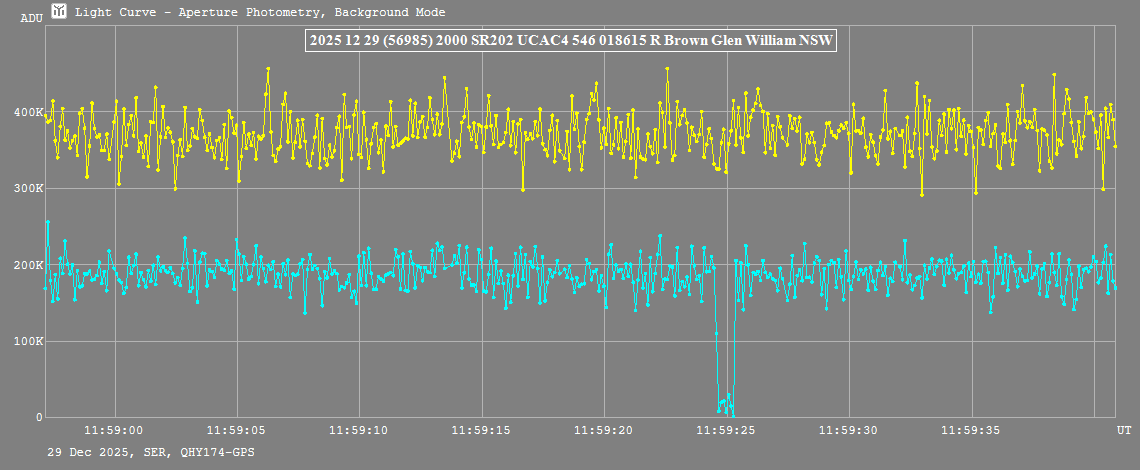Select the 300K tick label on Y axis
Viewport: 1140px width, 470px height.
pos(28,189)
